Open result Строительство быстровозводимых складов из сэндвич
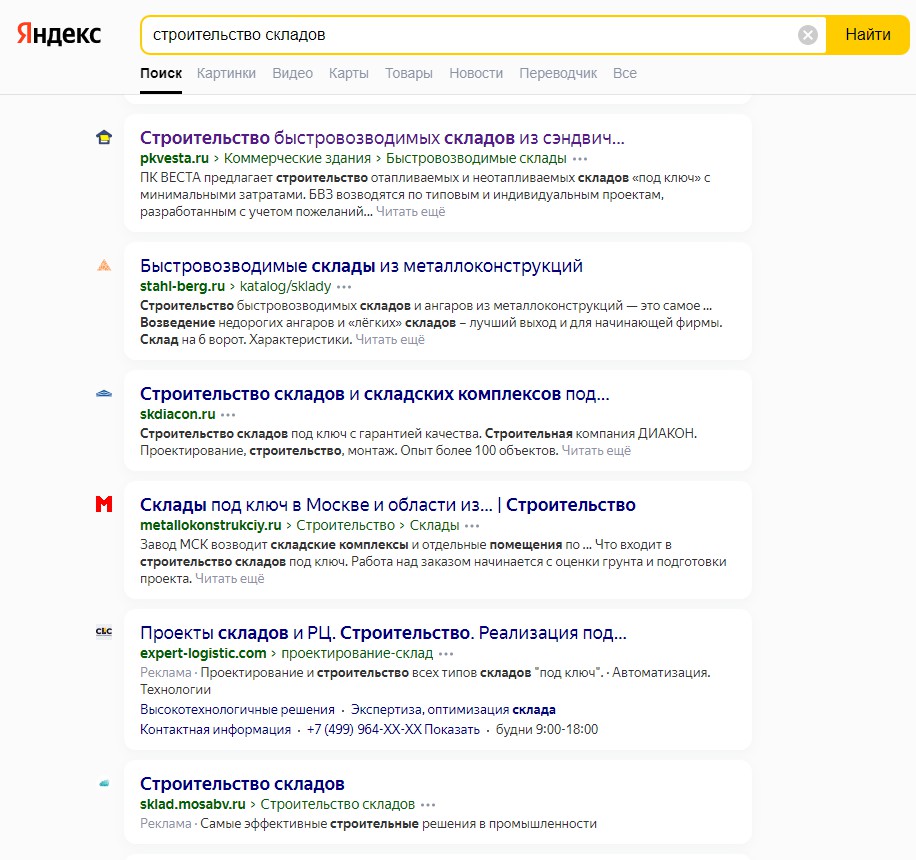Screen dimensions: 916x860 point(382,138)
